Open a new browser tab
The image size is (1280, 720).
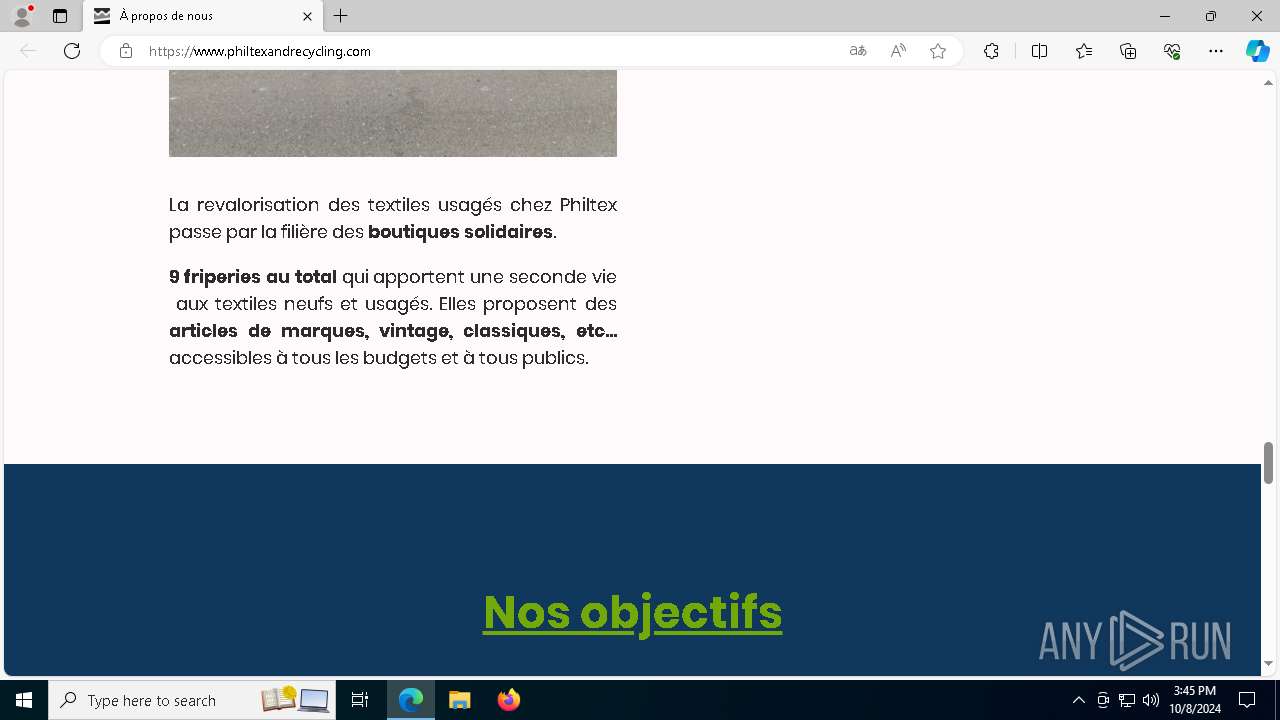pos(341,16)
